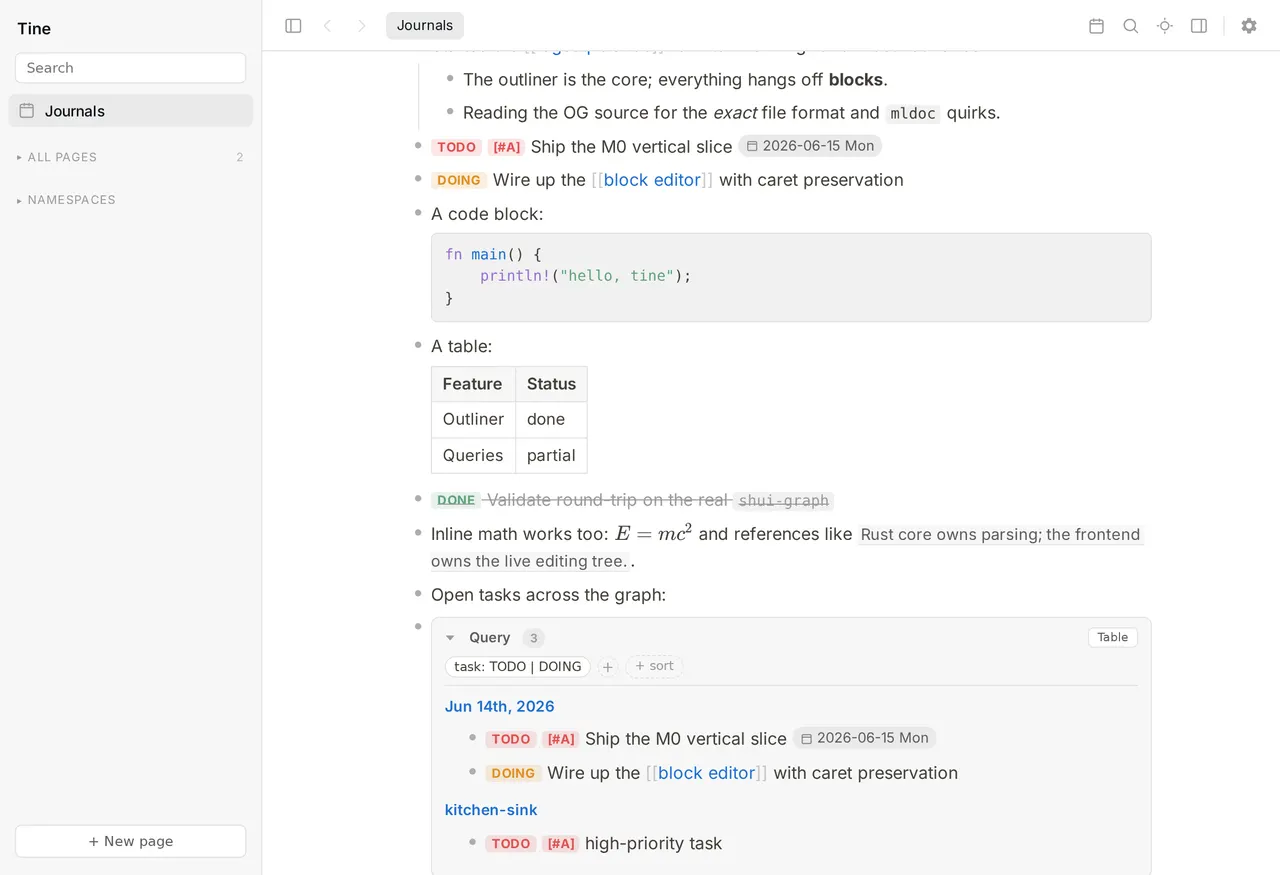Viewport: 1280px width, 875px height.
Task: Toggle the right sidebar panel icon
Action: [1198, 26]
